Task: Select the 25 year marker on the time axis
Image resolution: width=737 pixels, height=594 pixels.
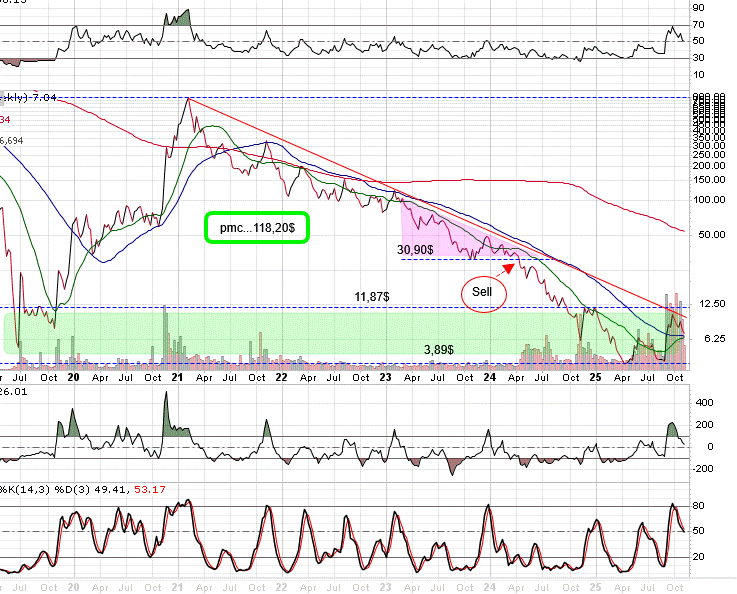Action: pyautogui.click(x=594, y=377)
